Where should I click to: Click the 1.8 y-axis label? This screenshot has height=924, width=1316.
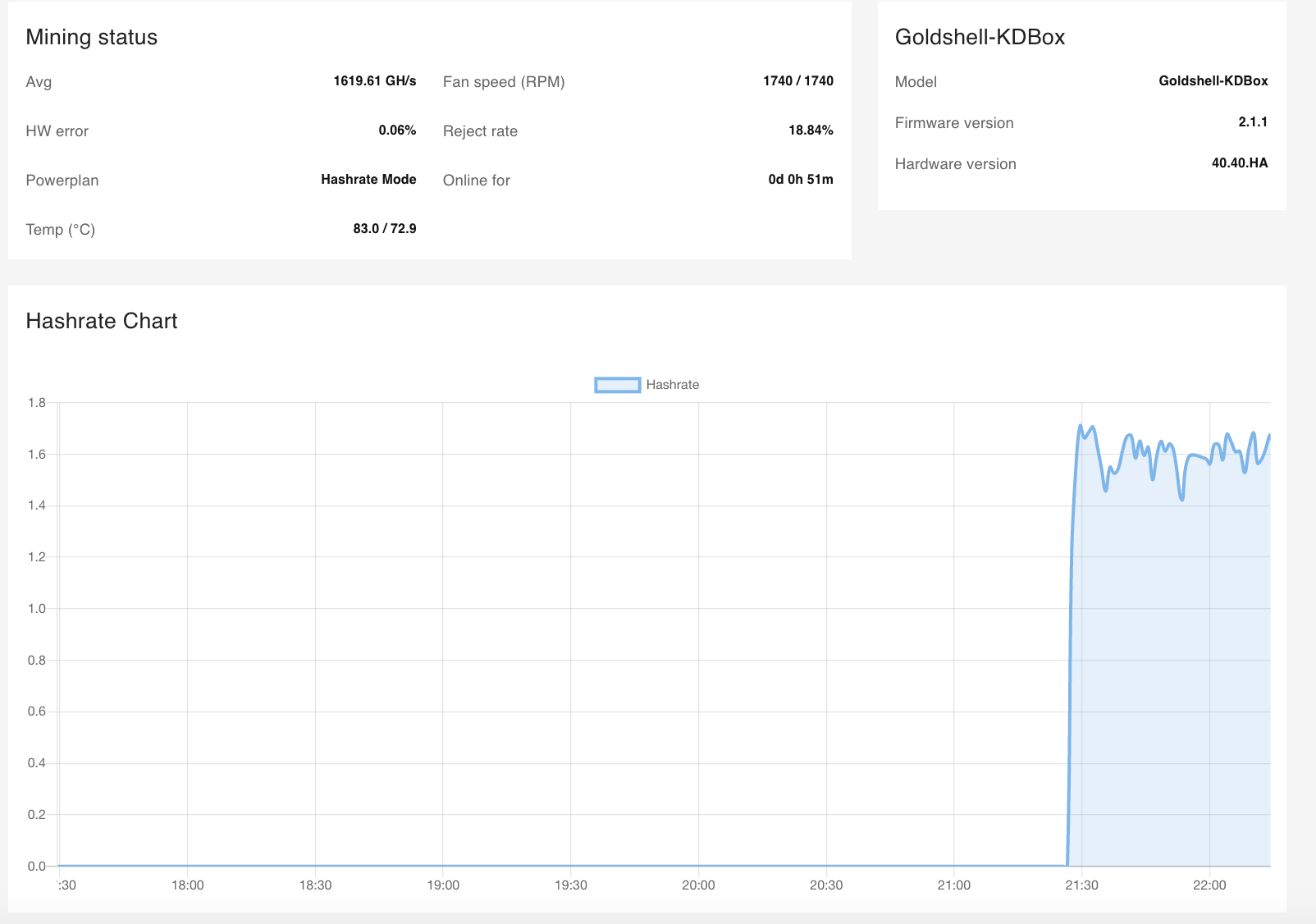(37, 403)
